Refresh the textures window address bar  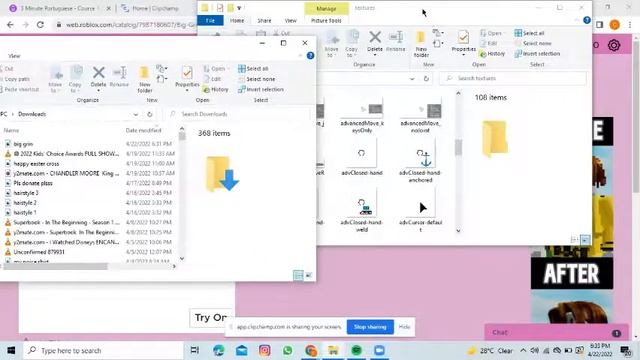(426, 78)
